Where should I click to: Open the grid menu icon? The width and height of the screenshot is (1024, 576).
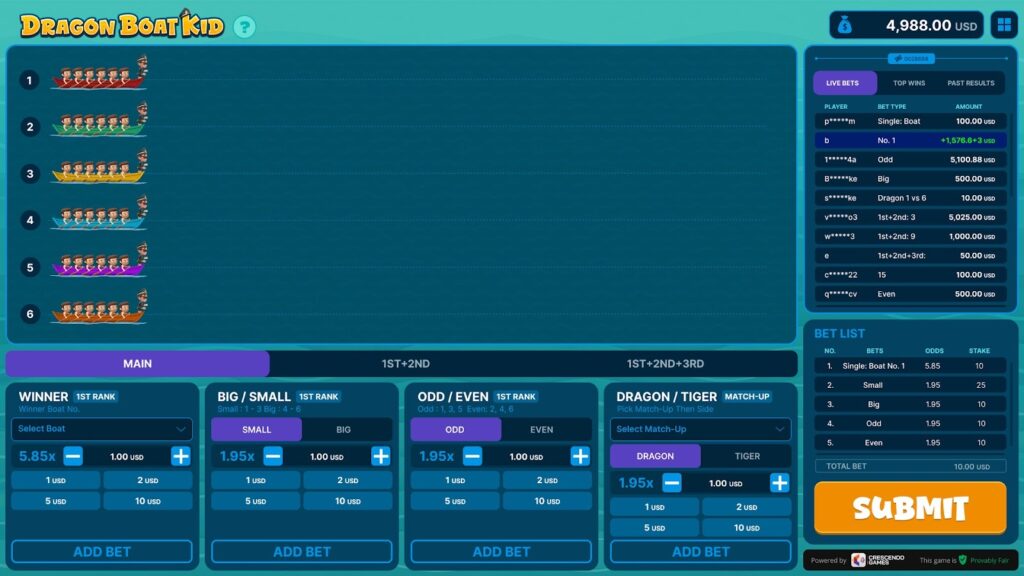pos(1003,26)
